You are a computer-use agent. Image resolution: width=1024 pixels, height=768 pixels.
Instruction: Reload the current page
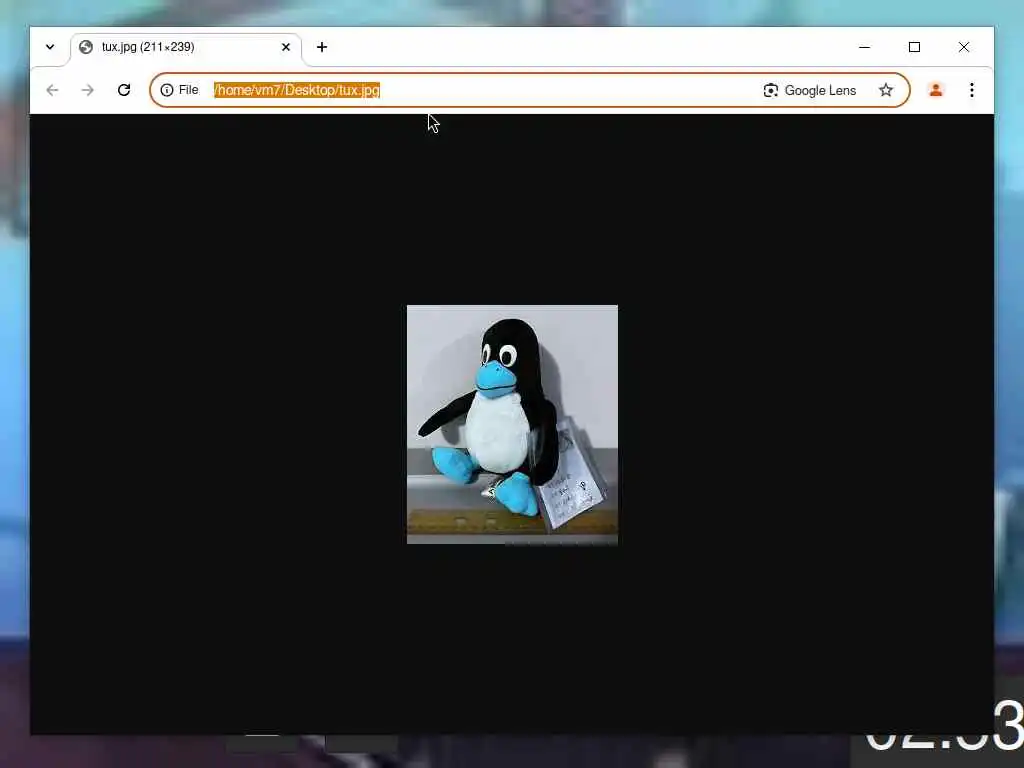tap(123, 90)
